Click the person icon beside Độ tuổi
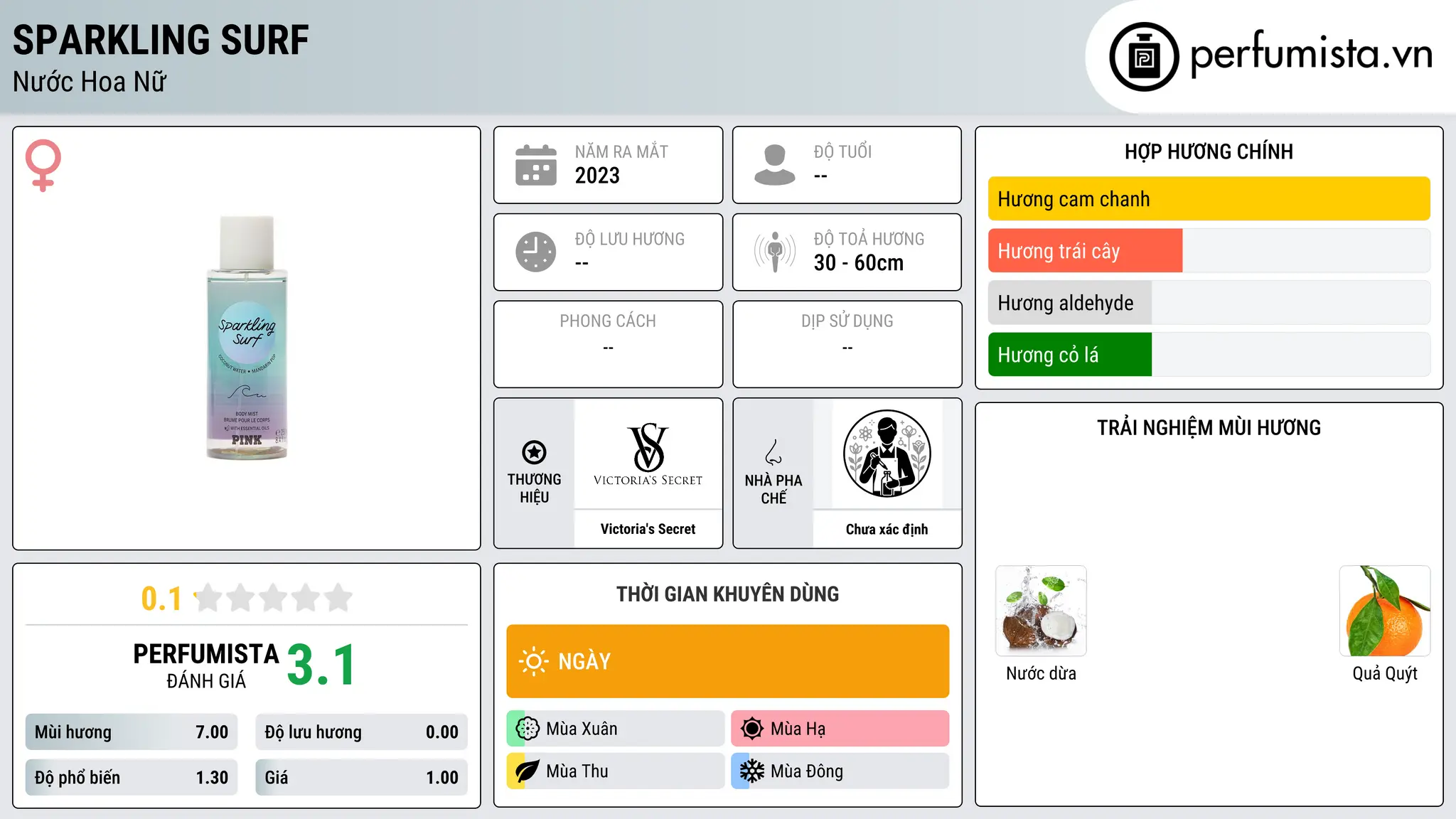The height and width of the screenshot is (819, 1456). pyautogui.click(x=775, y=165)
